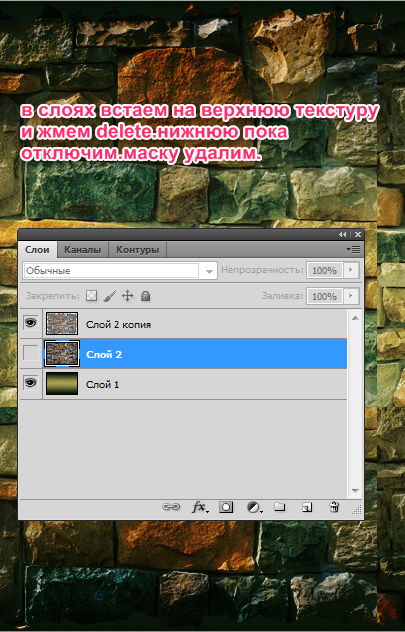Open the Обычные blend mode dropdown
This screenshot has width=405, height=632.
pyautogui.click(x=120, y=270)
